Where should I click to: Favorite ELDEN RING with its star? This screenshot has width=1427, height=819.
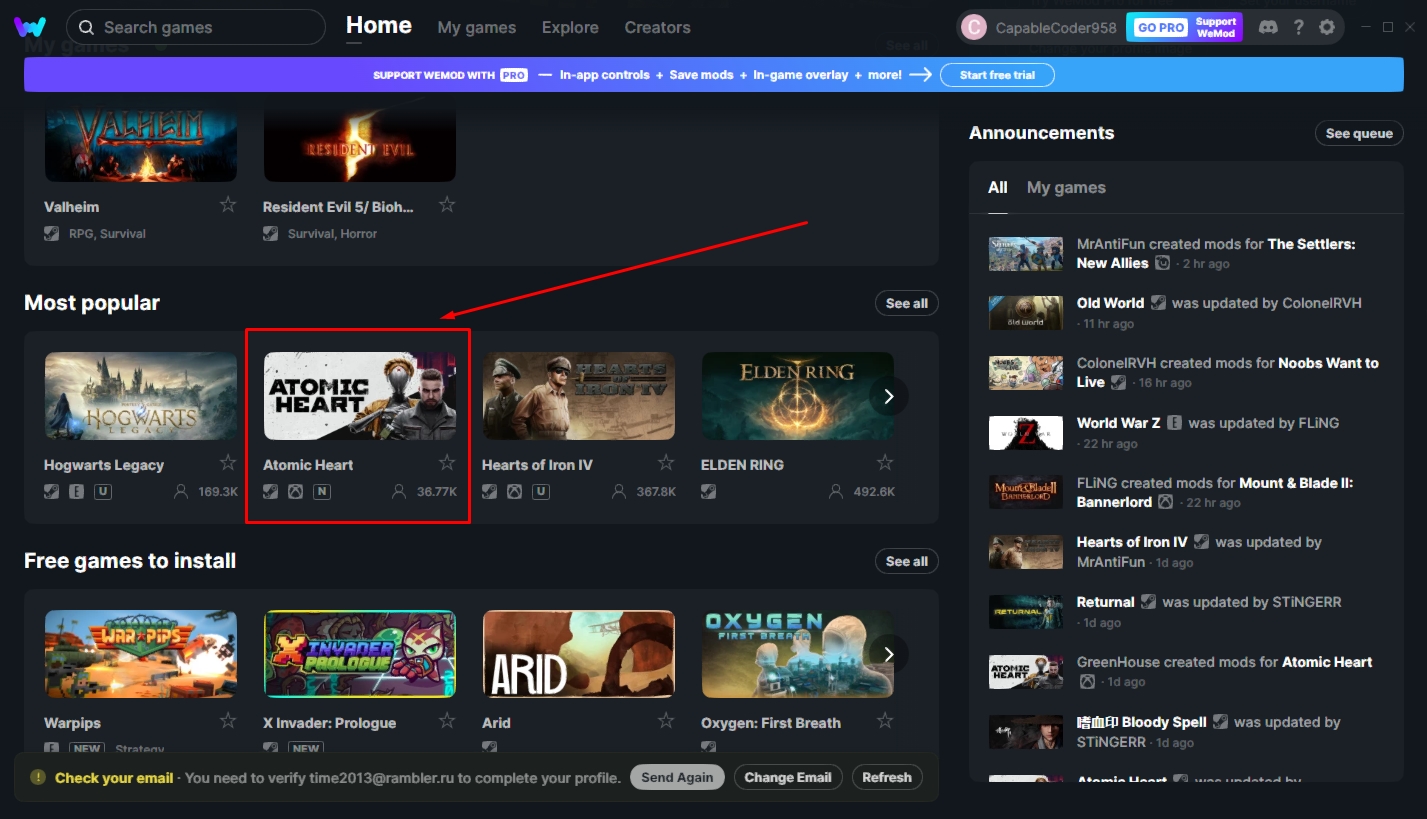click(x=885, y=462)
